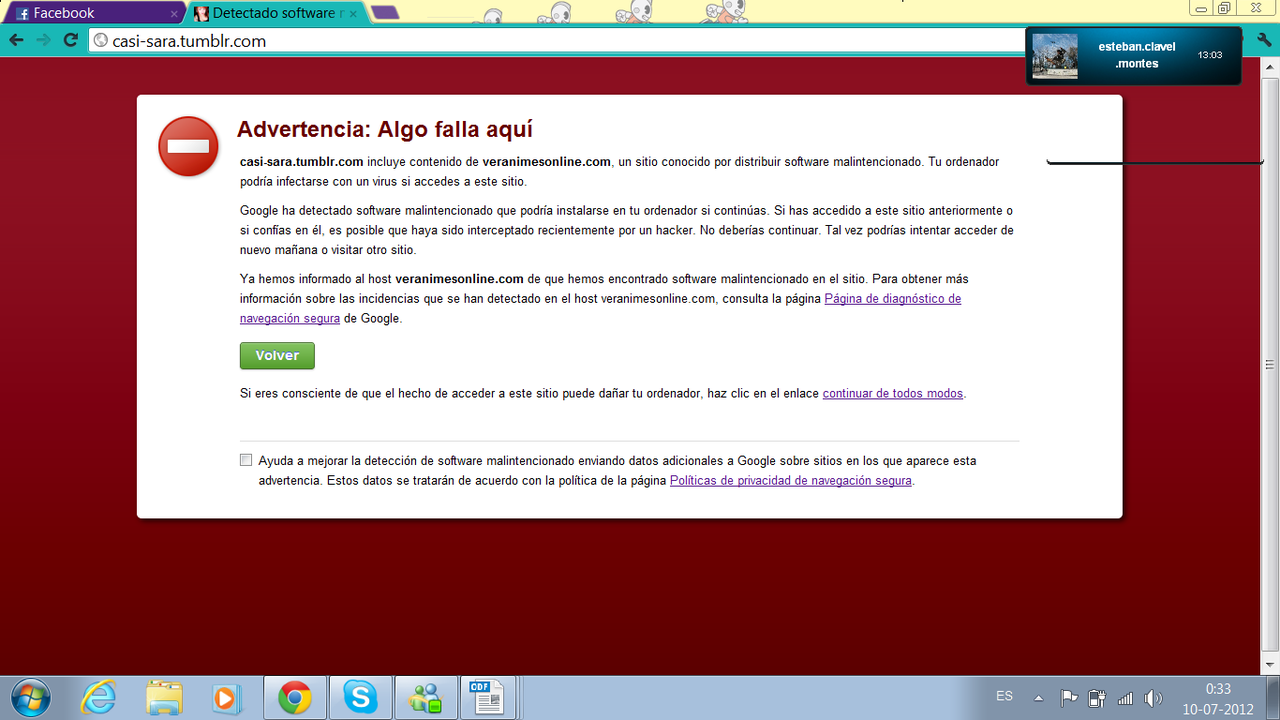Open the 'continuar de todos modos' link
This screenshot has width=1280, height=720.
click(x=893, y=394)
